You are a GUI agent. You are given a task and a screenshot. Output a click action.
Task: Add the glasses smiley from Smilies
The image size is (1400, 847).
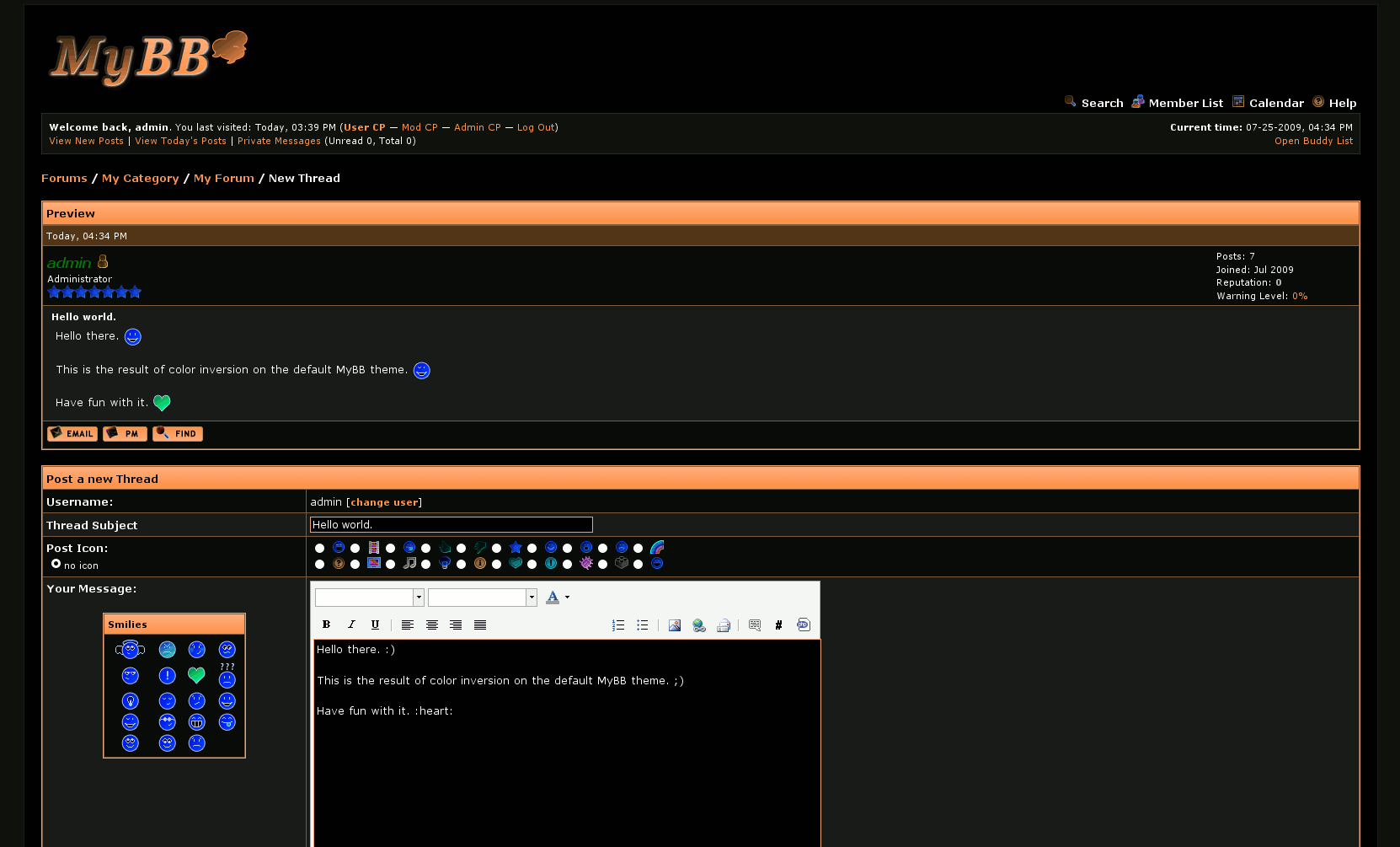[168, 722]
